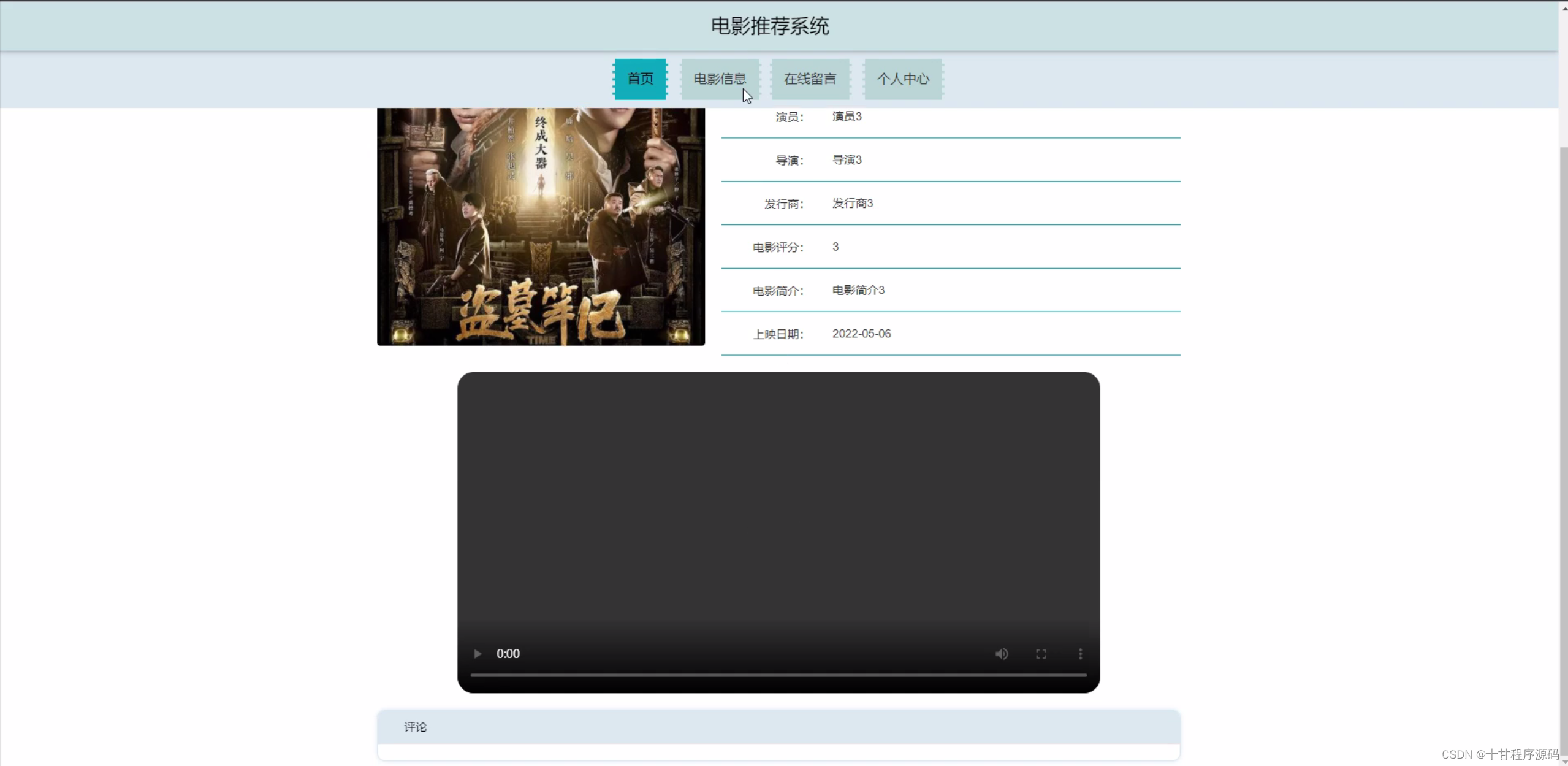Open the 个人中心 page
The image size is (1568, 766).
pos(902,79)
